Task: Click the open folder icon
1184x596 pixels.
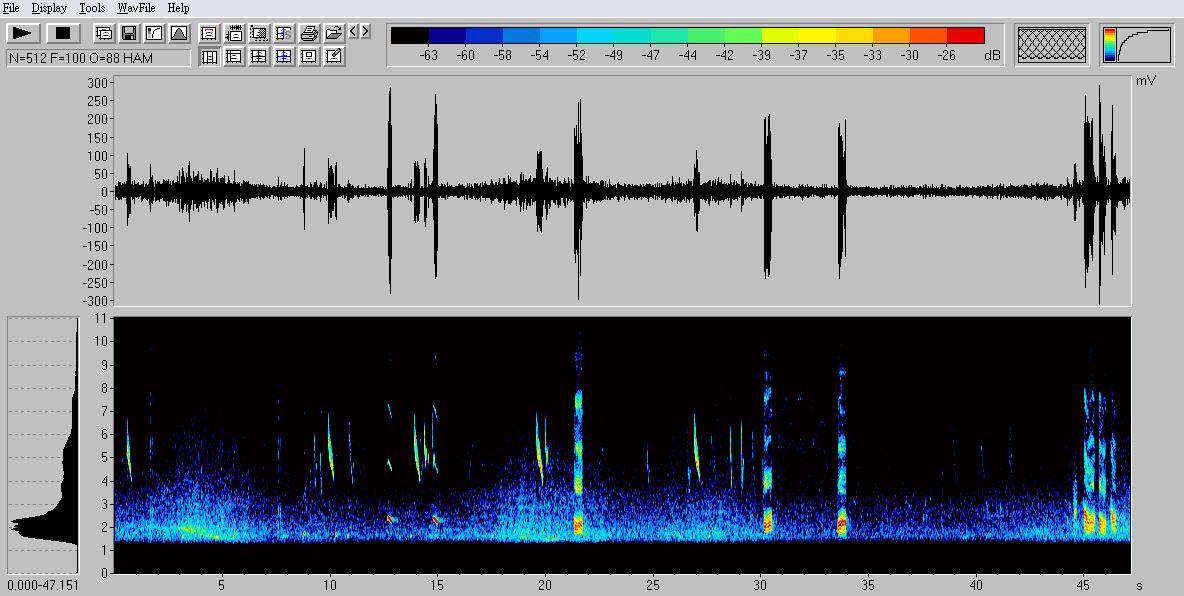Action: coord(334,33)
